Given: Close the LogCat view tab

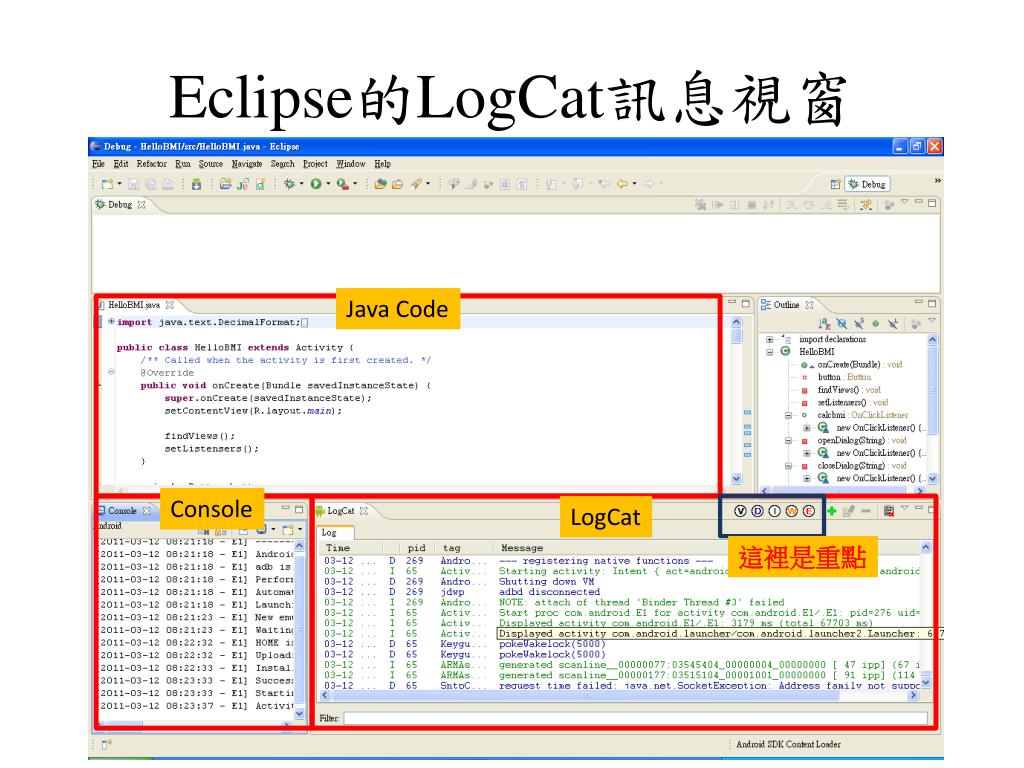Looking at the screenshot, I should coord(364,511).
